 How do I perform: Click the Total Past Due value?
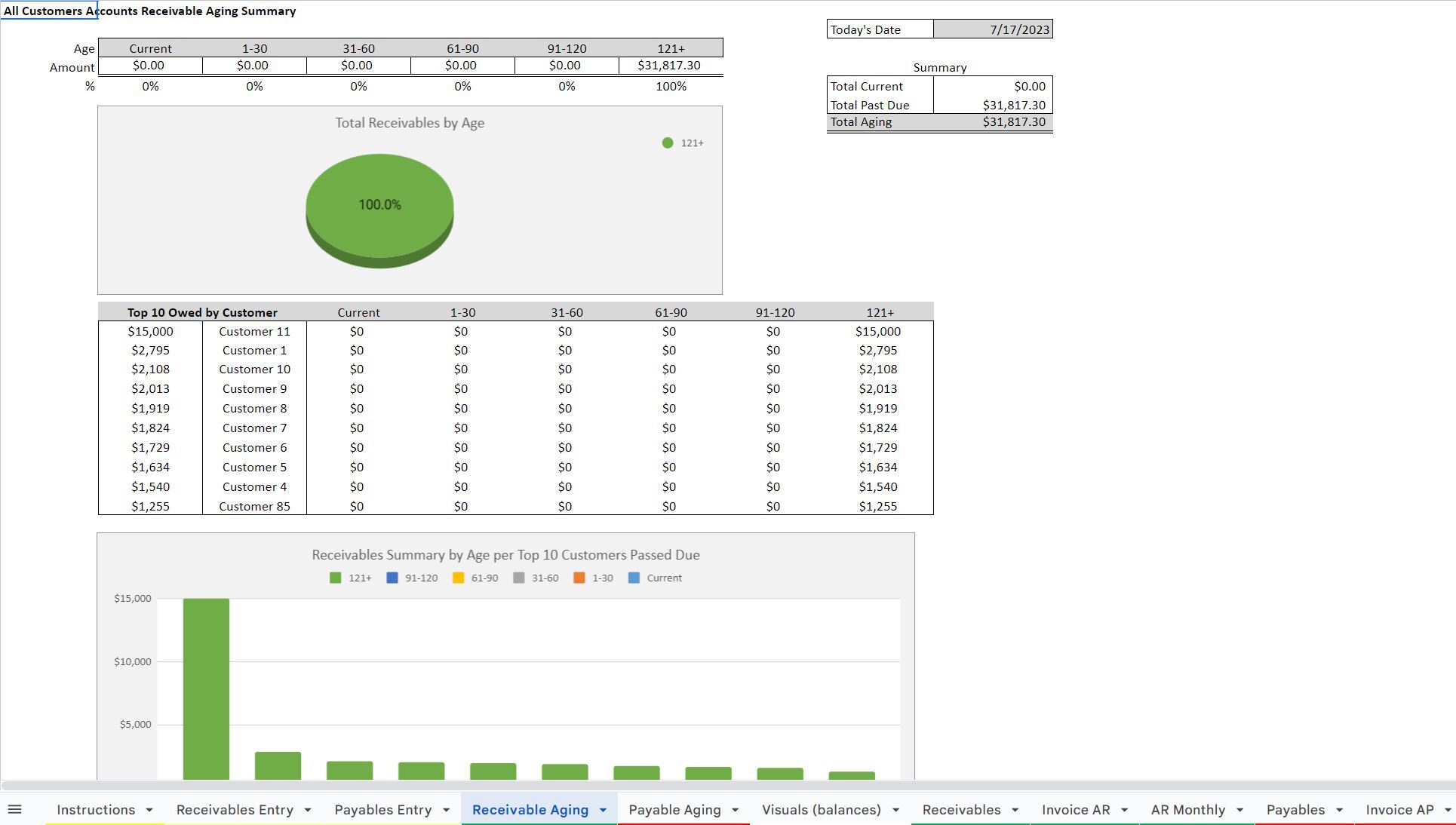pyautogui.click(x=993, y=105)
